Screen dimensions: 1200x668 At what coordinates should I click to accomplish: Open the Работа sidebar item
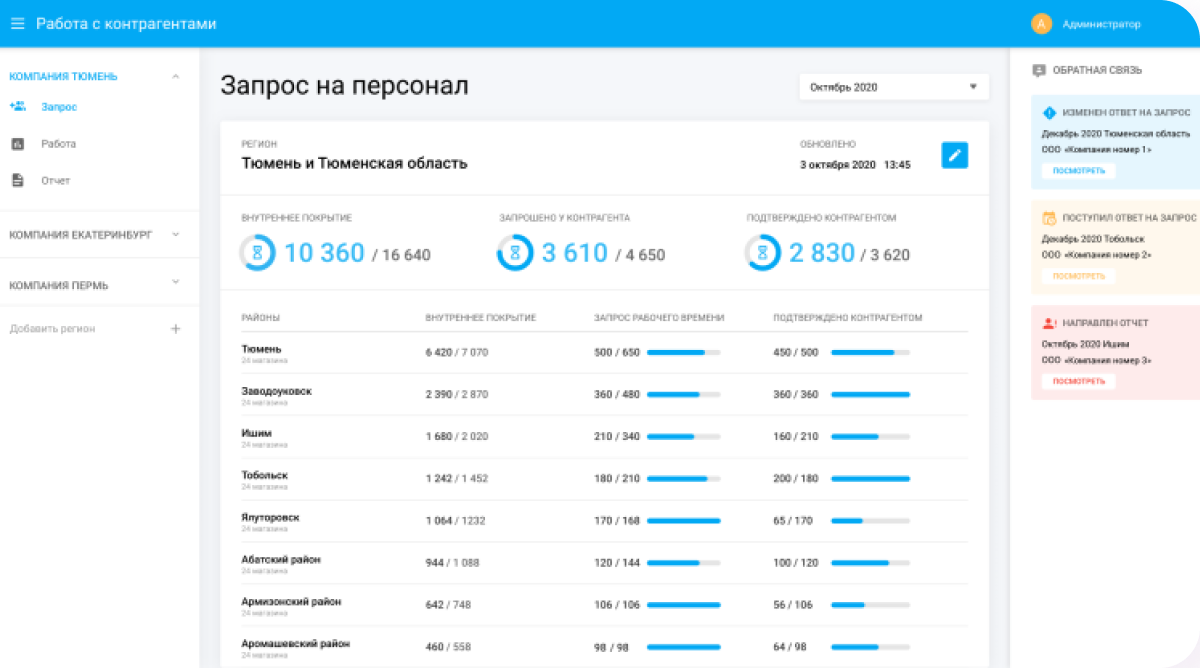coord(58,144)
